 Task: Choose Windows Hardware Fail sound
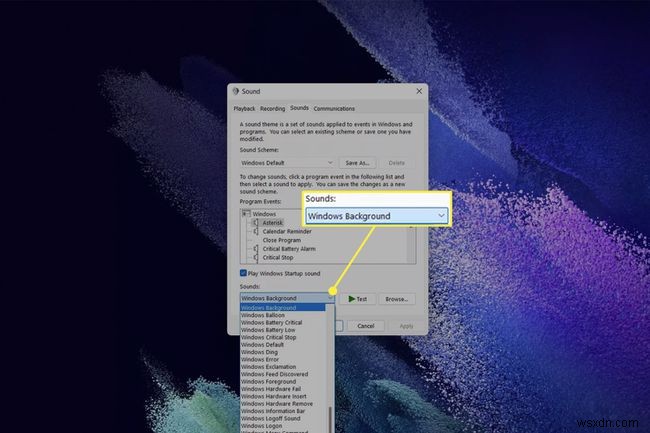point(283,389)
